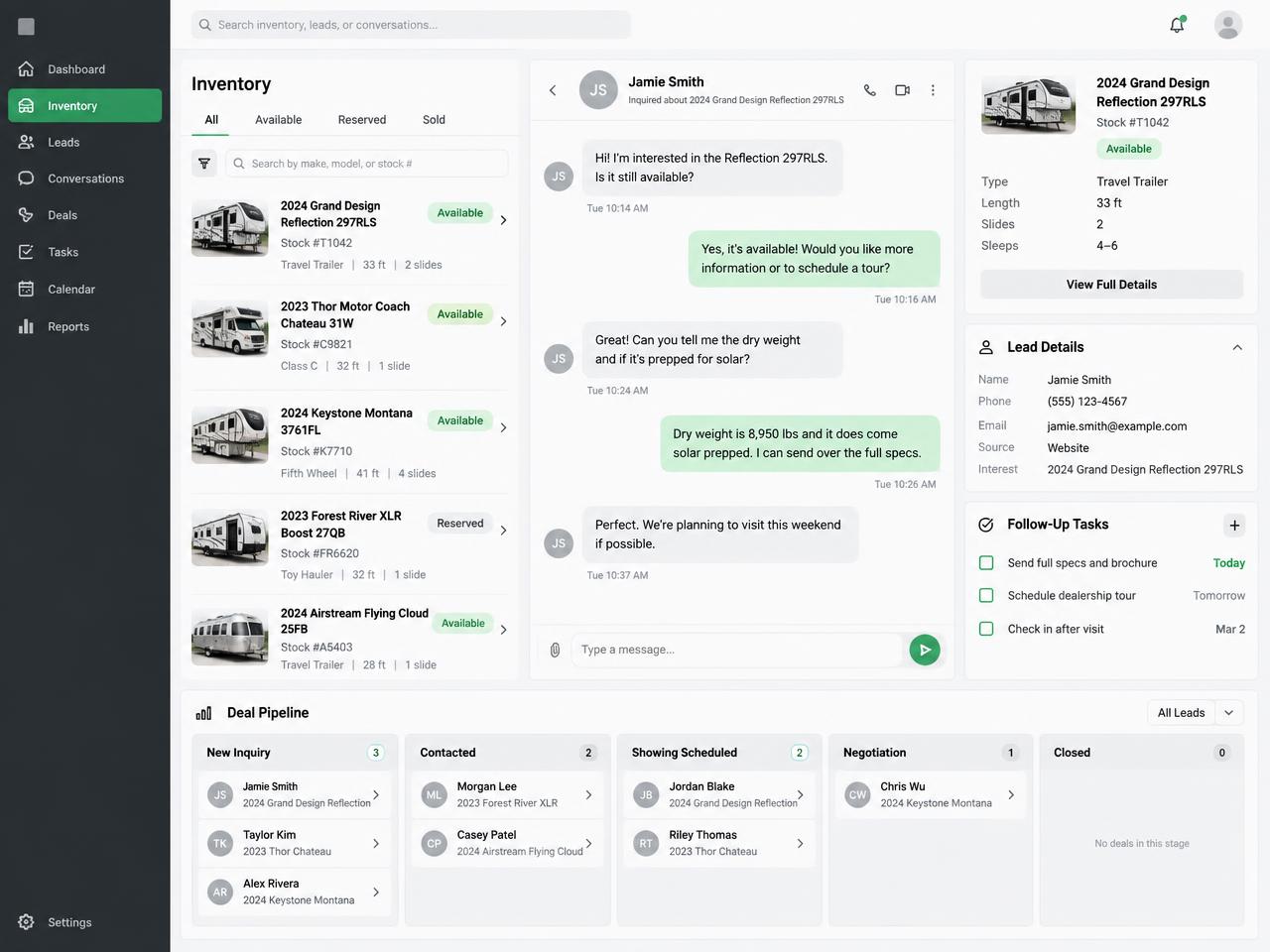Open Reports in the sidebar
Viewport: 1270px width, 952px height.
click(x=85, y=326)
